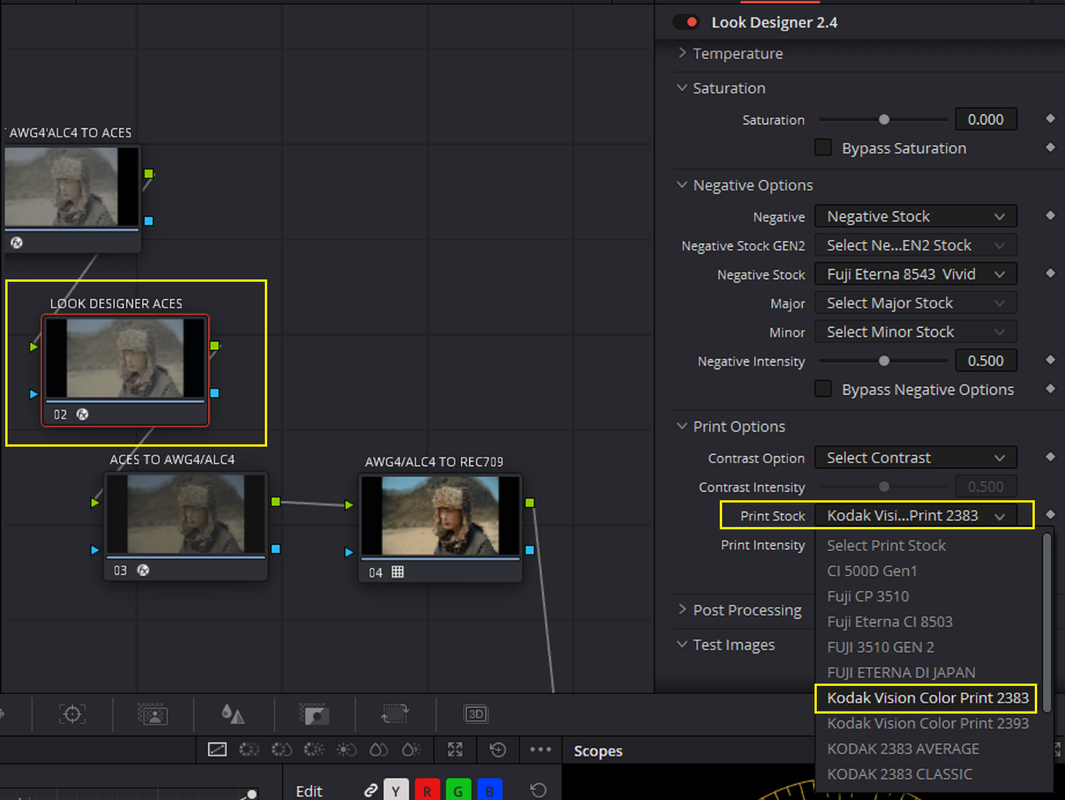Open the Negative Stock dropdown showing Fuji Eterna 8543 Vivid
The width and height of the screenshot is (1065, 800).
(x=916, y=274)
